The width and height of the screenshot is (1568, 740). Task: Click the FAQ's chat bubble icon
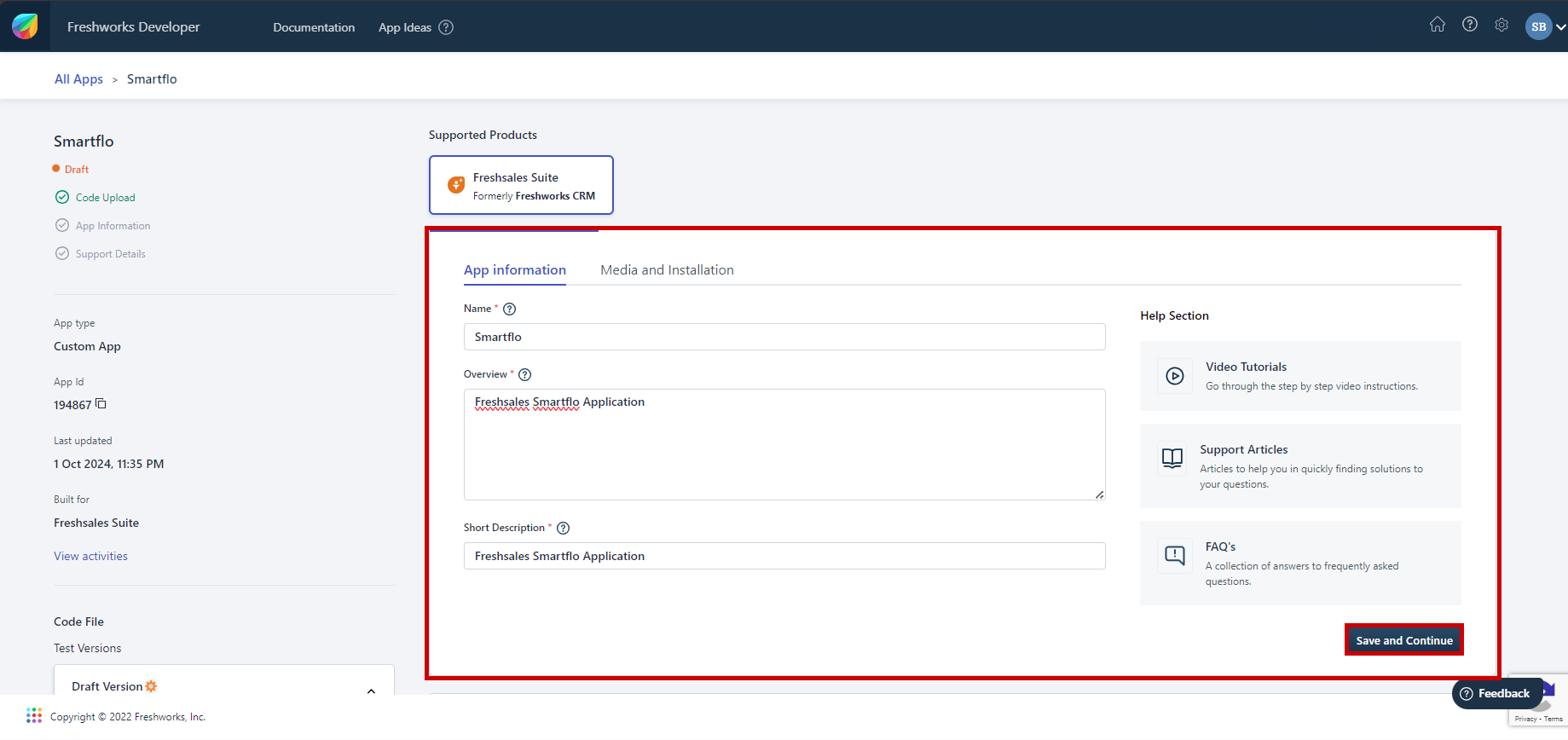click(x=1175, y=556)
